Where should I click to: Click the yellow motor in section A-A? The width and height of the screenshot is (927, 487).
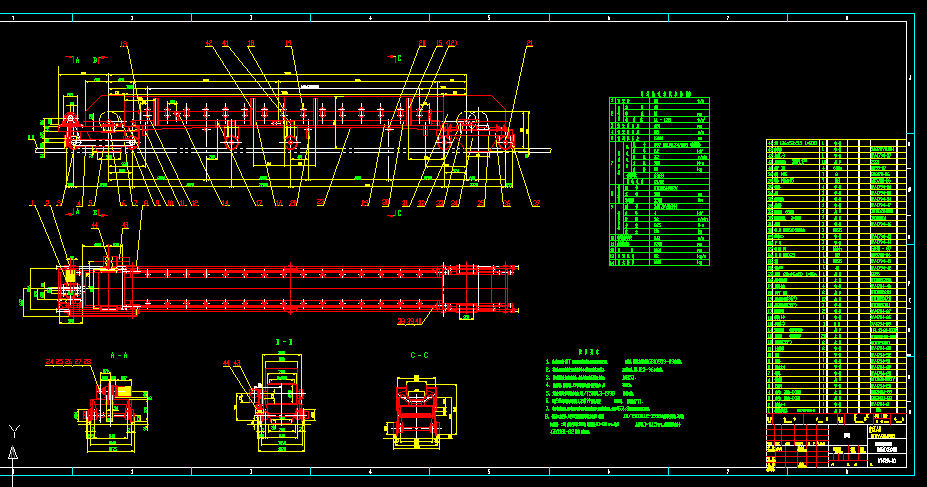pos(125,391)
